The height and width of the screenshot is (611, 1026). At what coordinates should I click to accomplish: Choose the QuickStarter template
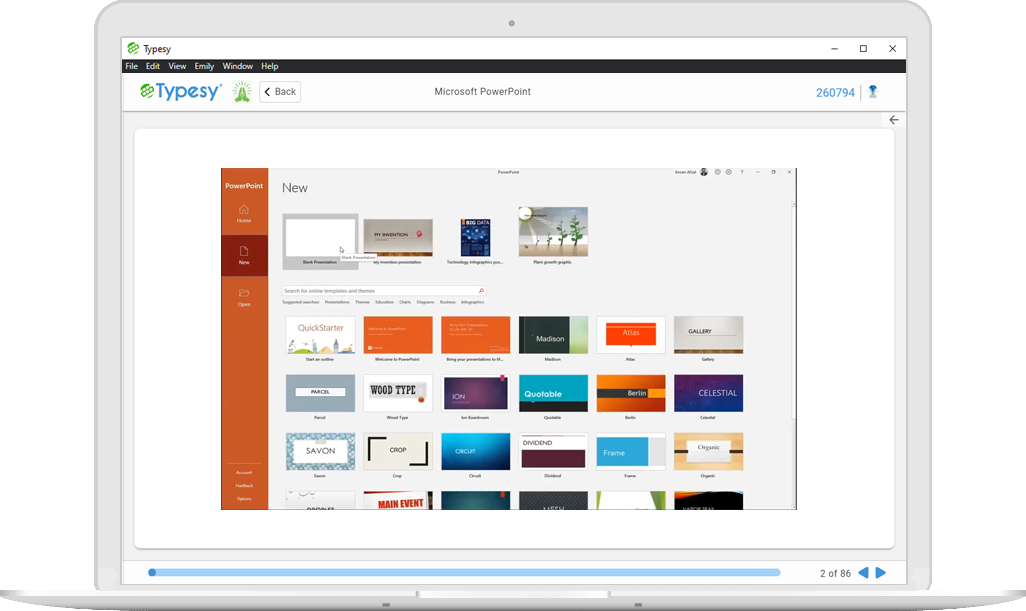(320, 335)
